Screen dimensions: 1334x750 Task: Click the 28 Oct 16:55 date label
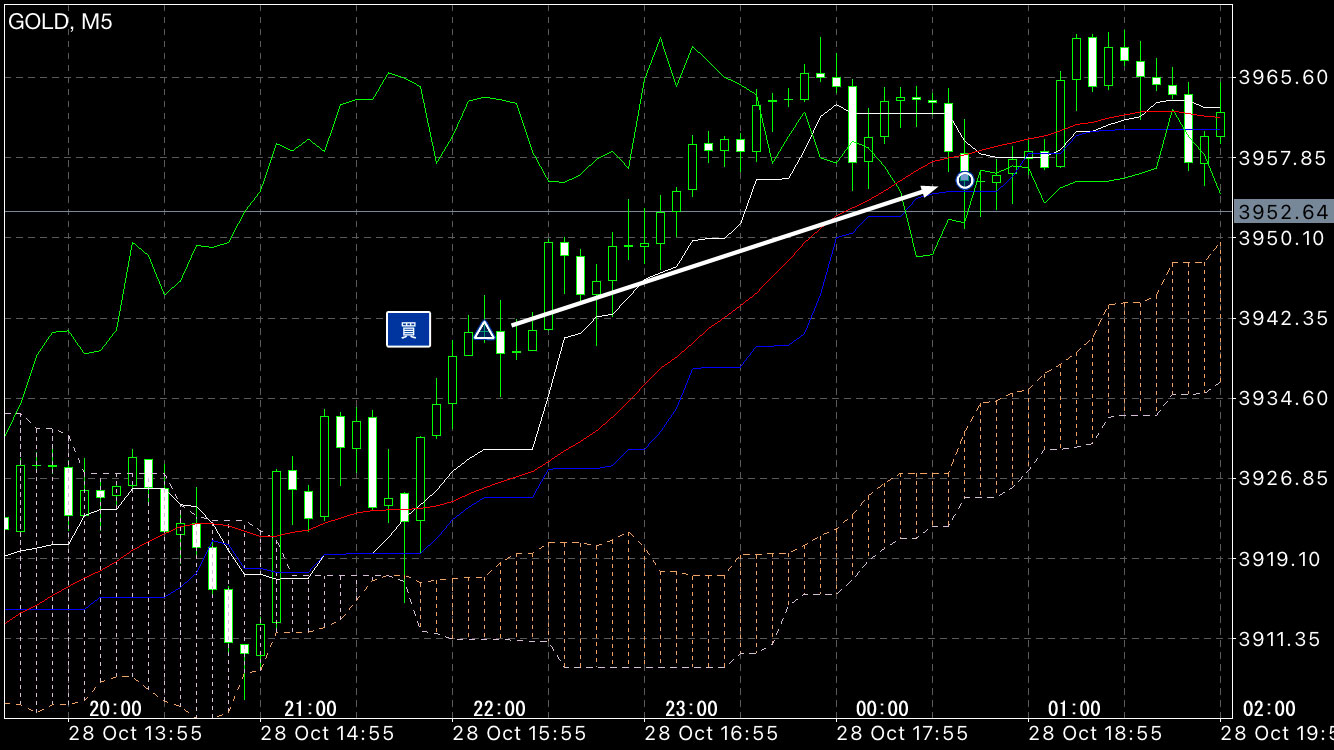click(x=709, y=734)
